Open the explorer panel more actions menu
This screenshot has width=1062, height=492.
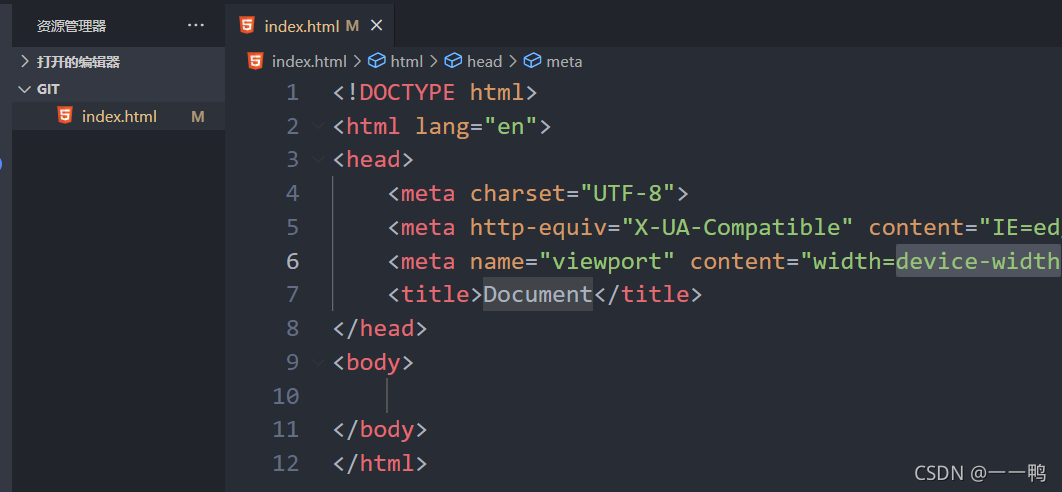click(x=196, y=26)
